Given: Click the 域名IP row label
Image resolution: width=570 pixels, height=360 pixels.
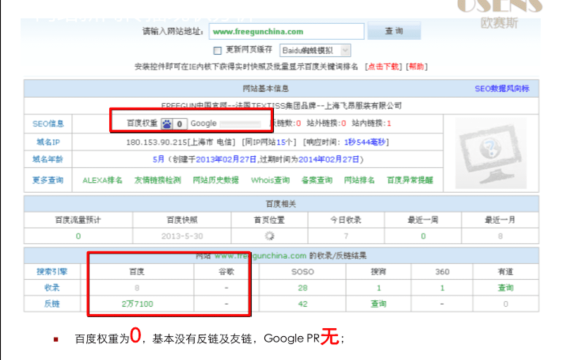Looking at the screenshot, I should tap(48, 142).
